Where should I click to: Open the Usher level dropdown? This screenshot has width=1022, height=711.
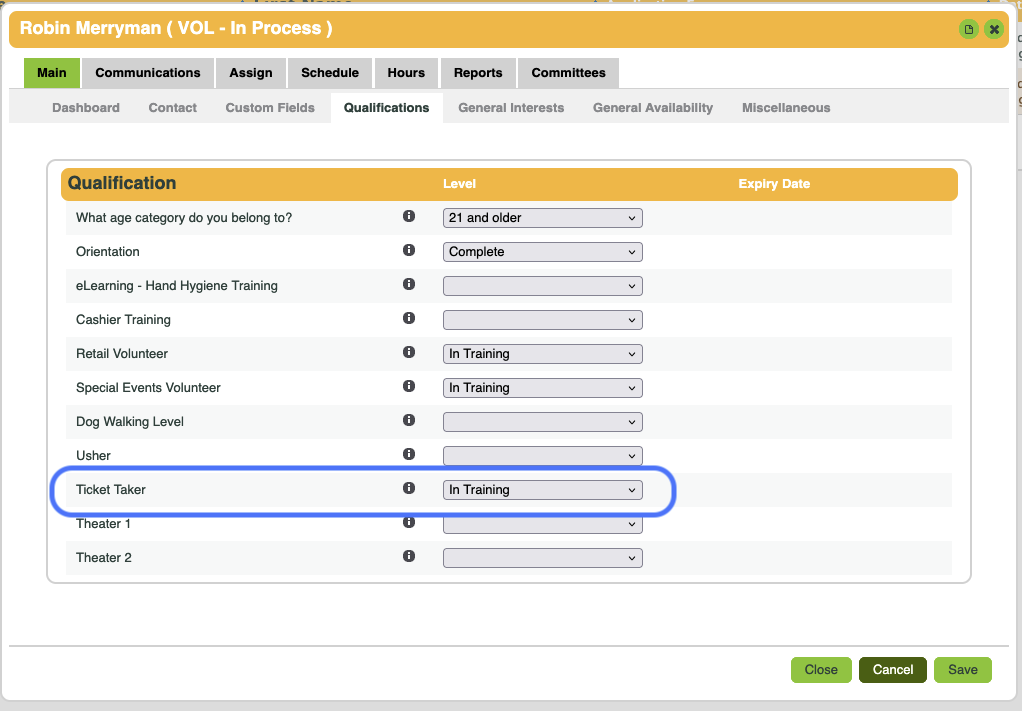coord(542,456)
